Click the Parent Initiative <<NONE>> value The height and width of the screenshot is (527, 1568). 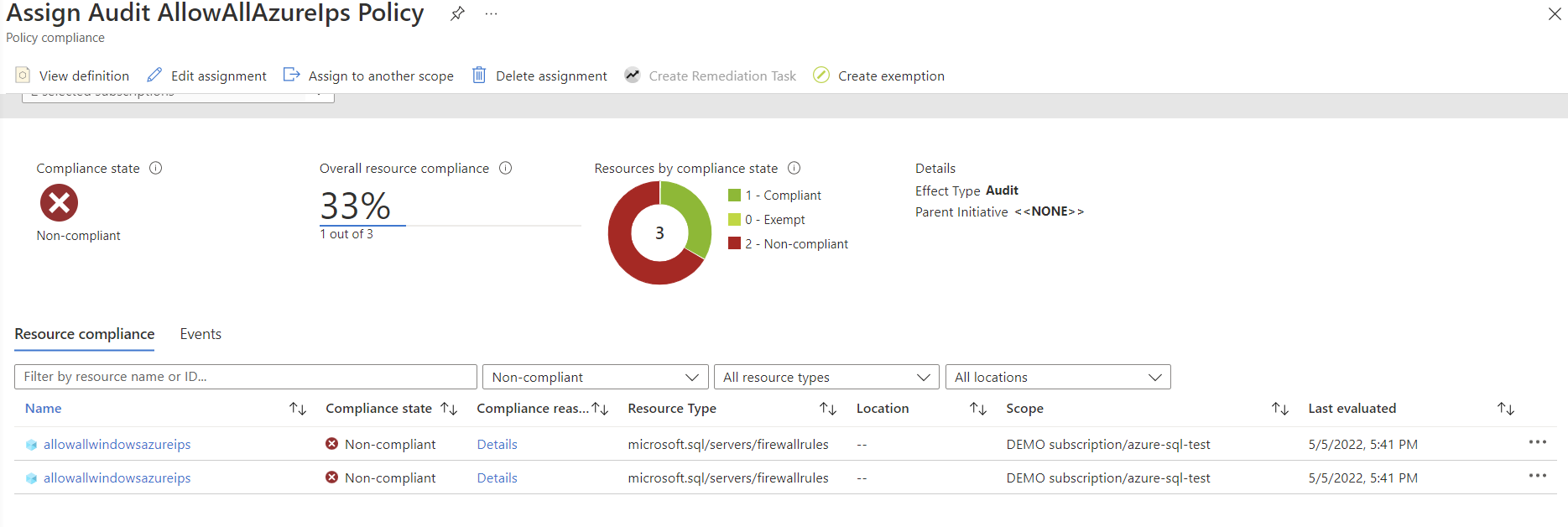click(1049, 211)
